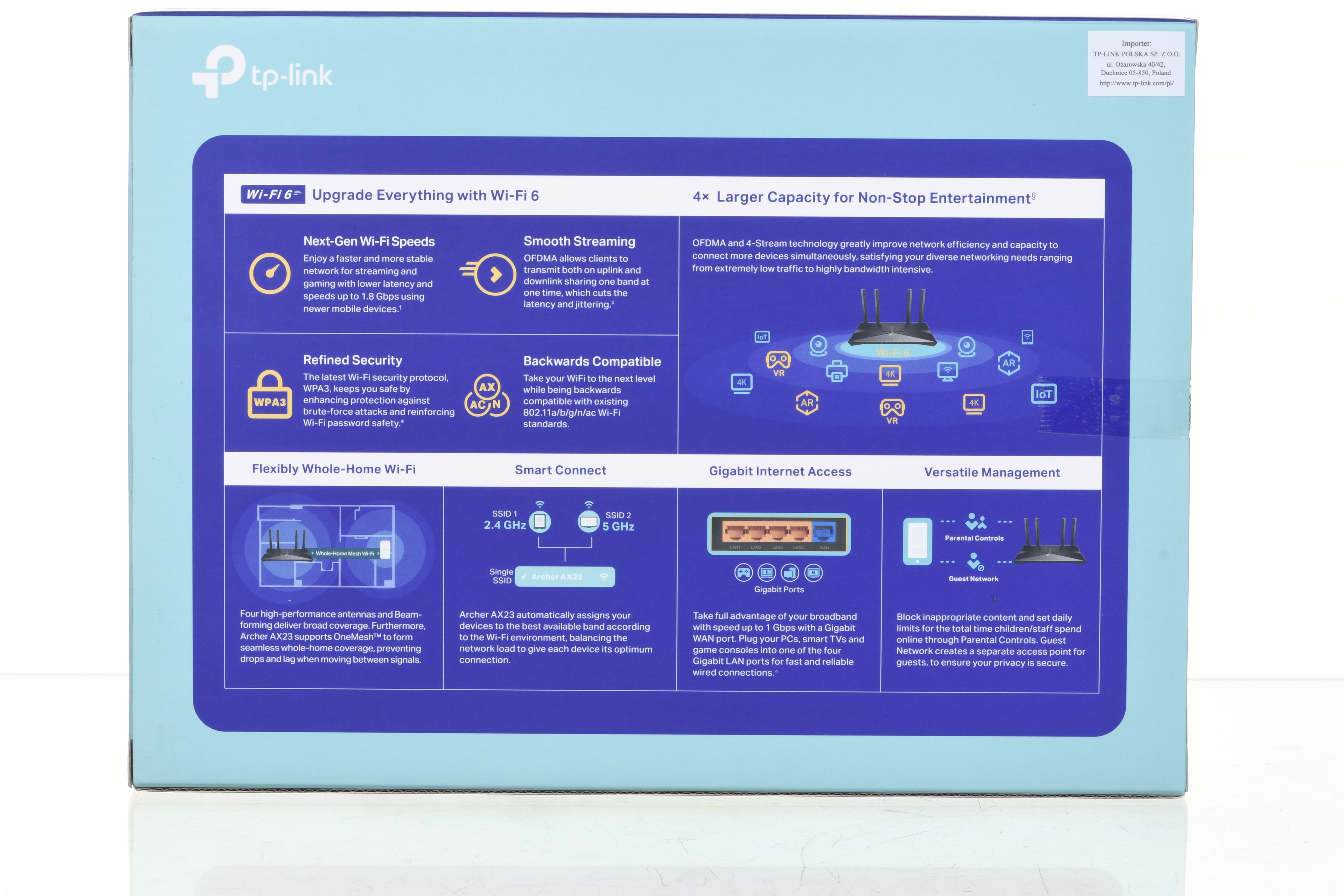
Task: Click the Versatile Management heading
Action: (992, 473)
